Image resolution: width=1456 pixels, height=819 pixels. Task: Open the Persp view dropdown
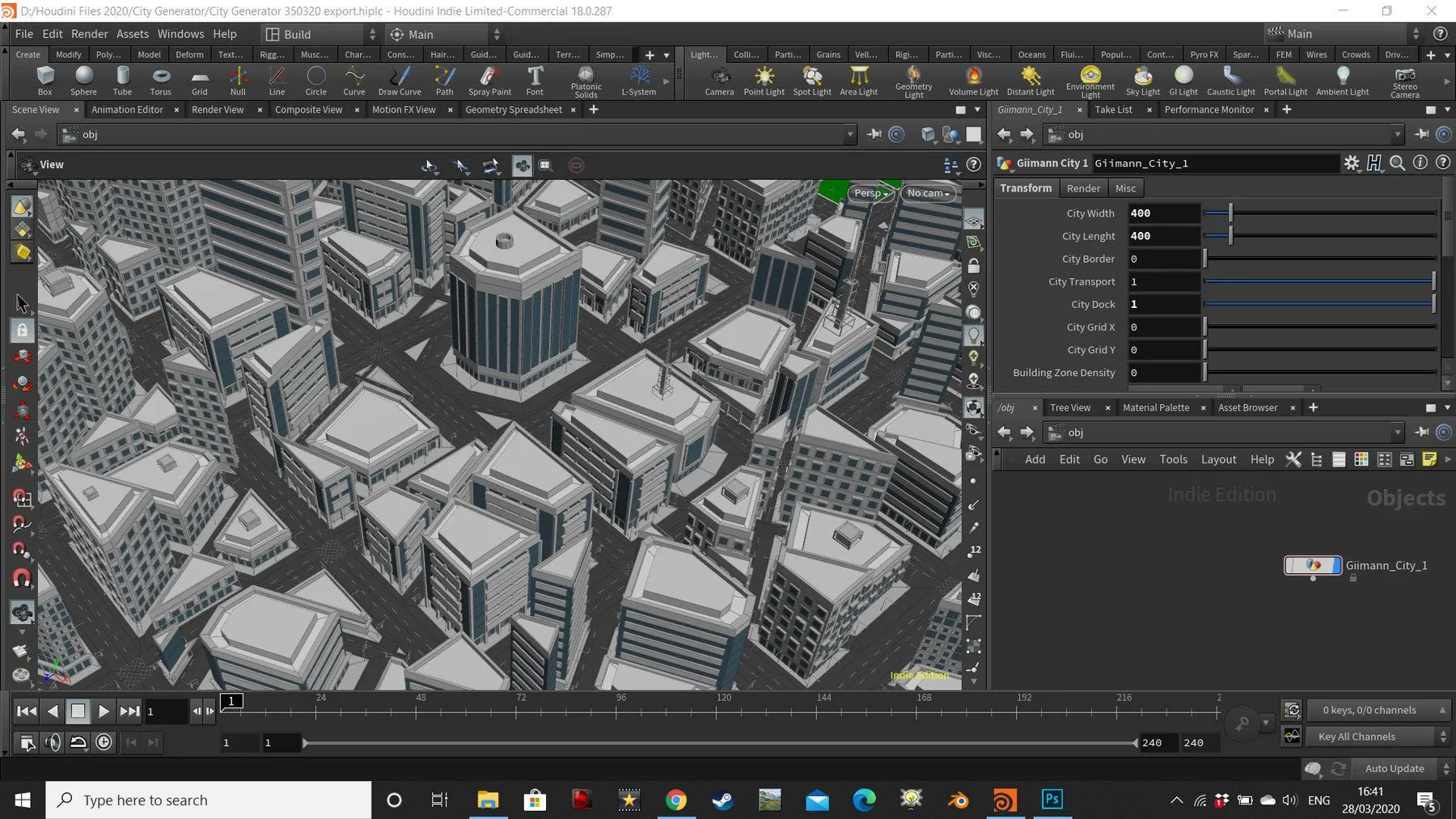point(869,192)
